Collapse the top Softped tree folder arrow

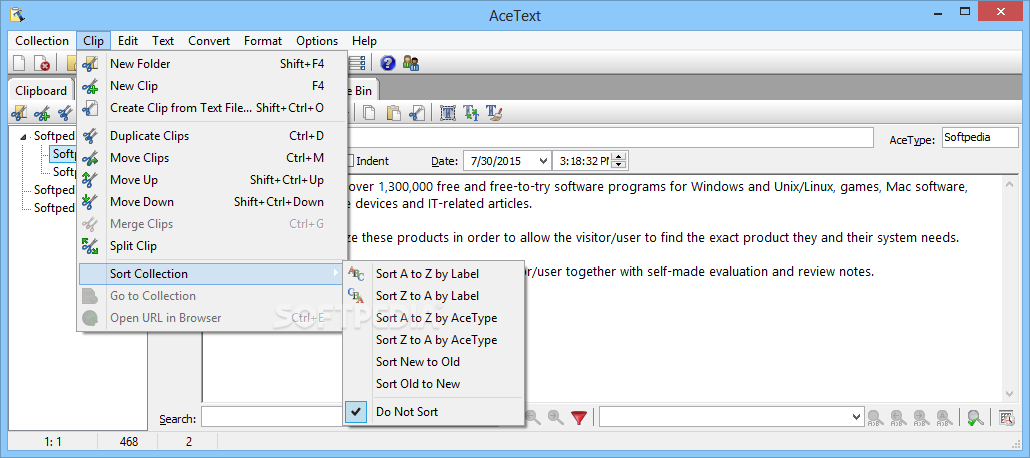click(25, 137)
